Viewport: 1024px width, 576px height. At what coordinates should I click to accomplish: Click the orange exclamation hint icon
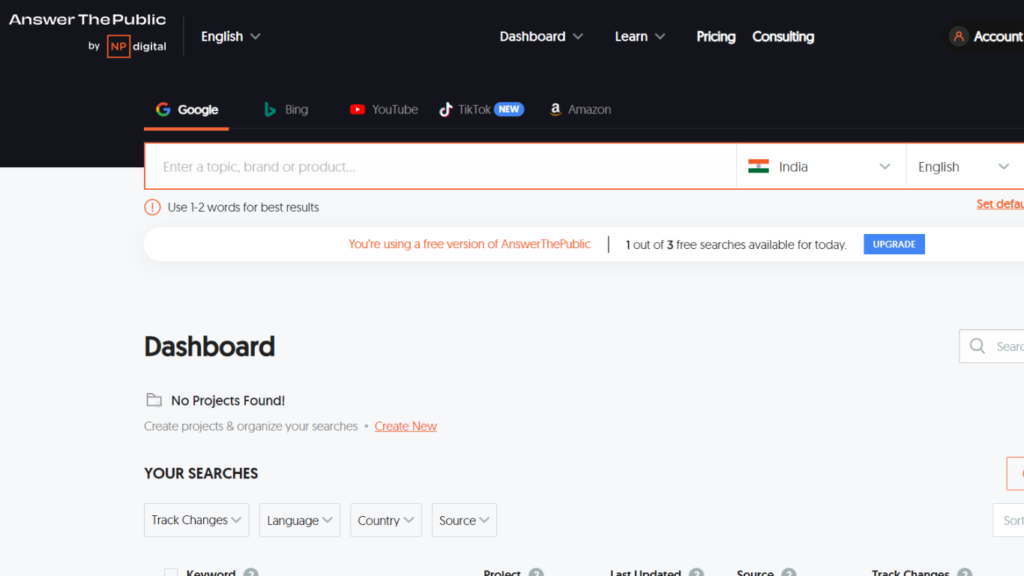click(152, 207)
